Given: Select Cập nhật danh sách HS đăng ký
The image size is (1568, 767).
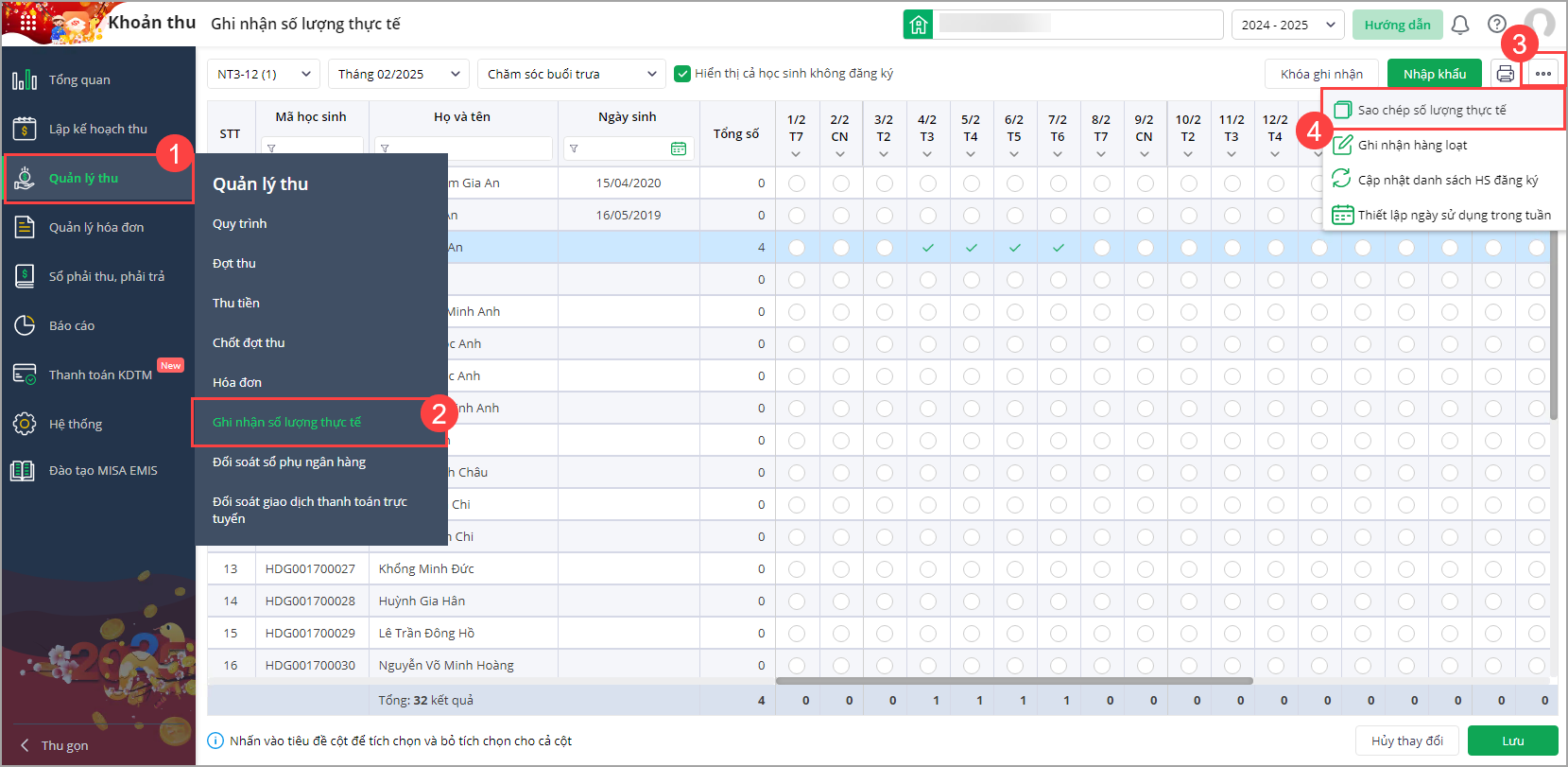Looking at the screenshot, I should tap(1442, 180).
